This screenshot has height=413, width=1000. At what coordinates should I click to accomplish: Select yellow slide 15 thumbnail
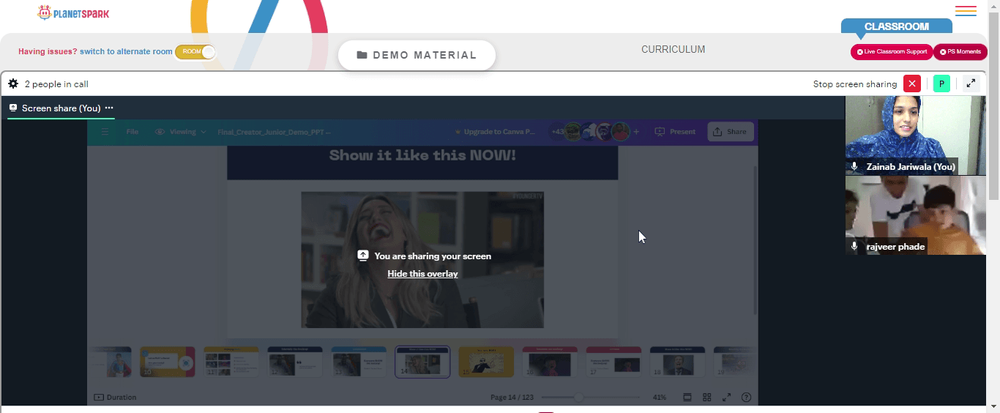click(486, 362)
